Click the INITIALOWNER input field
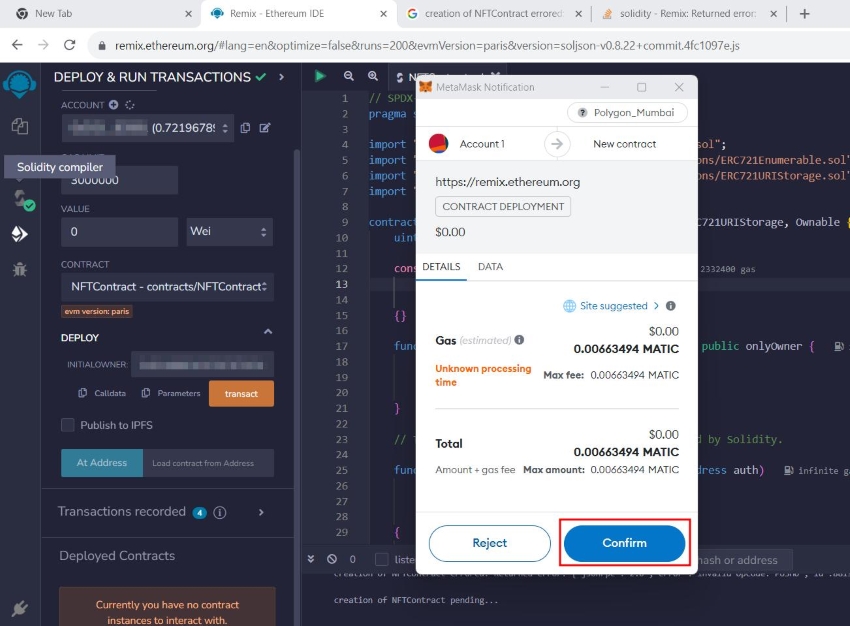This screenshot has width=850, height=626. click(x=202, y=365)
